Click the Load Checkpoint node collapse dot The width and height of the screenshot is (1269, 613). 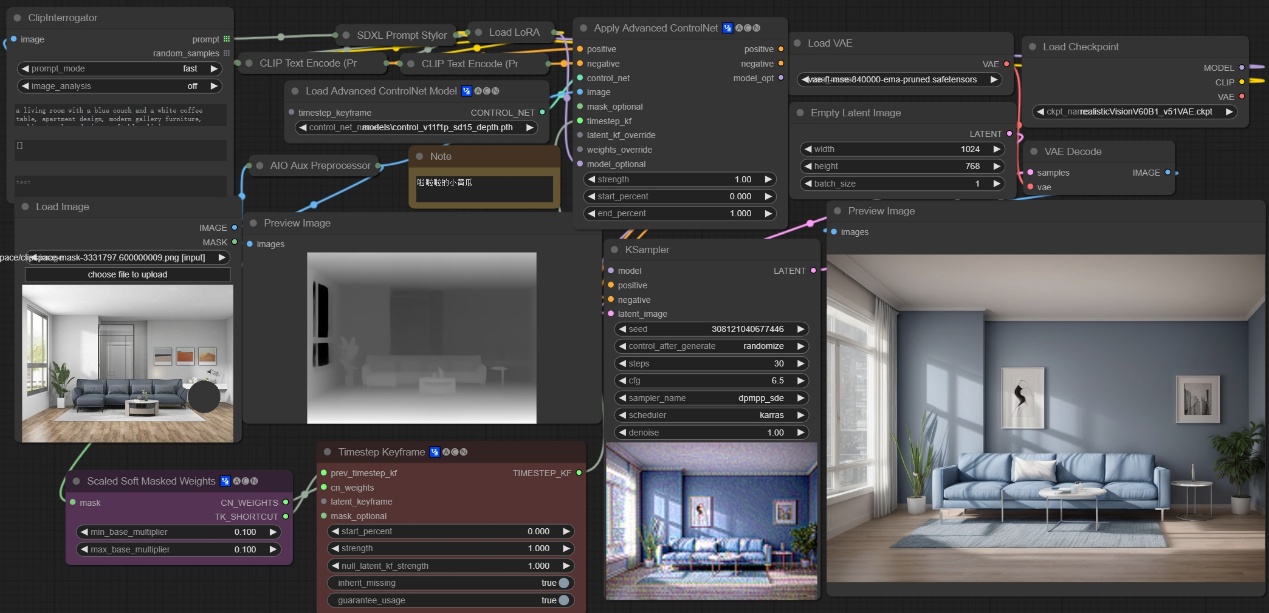point(1031,47)
